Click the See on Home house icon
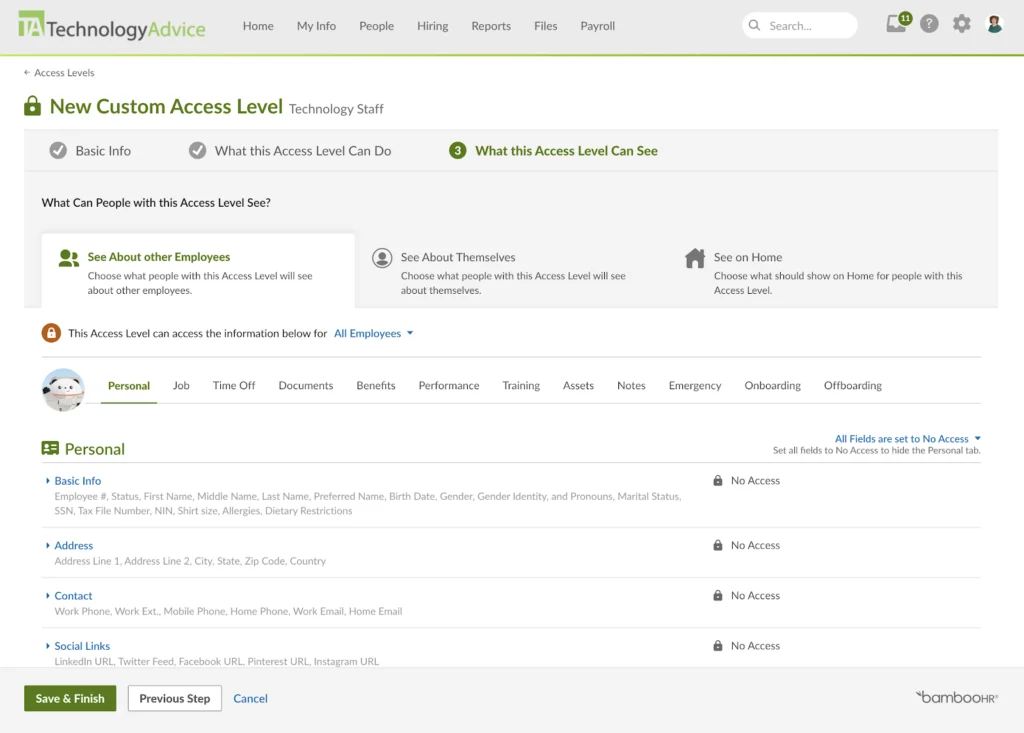 click(x=695, y=258)
